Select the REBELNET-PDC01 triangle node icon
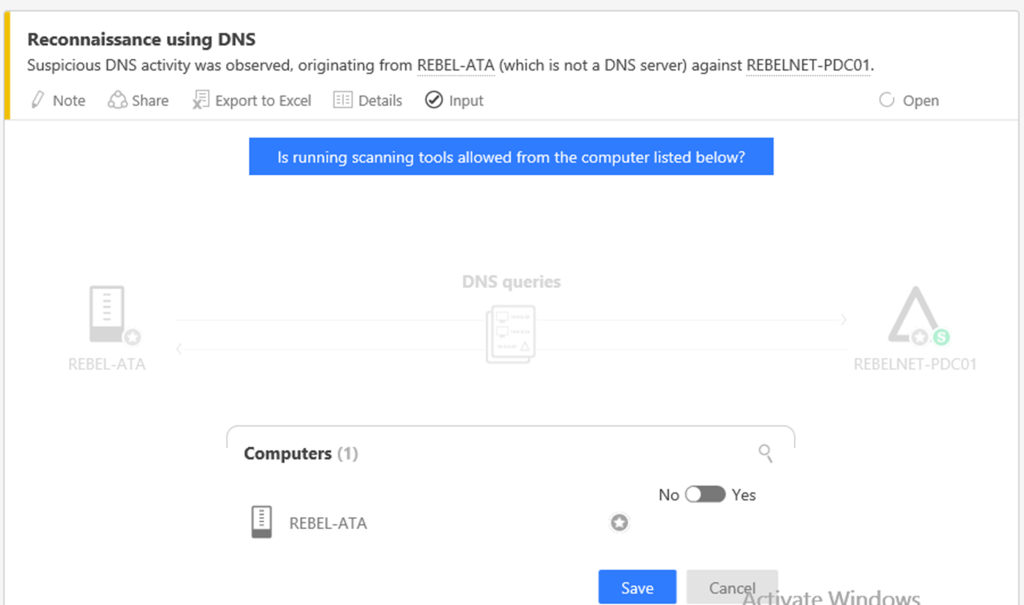This screenshot has width=1024, height=605. 914,320
